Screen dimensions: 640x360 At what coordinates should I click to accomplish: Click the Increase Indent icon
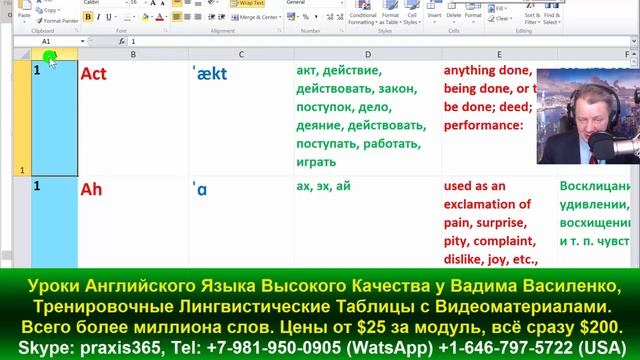pos(222,17)
